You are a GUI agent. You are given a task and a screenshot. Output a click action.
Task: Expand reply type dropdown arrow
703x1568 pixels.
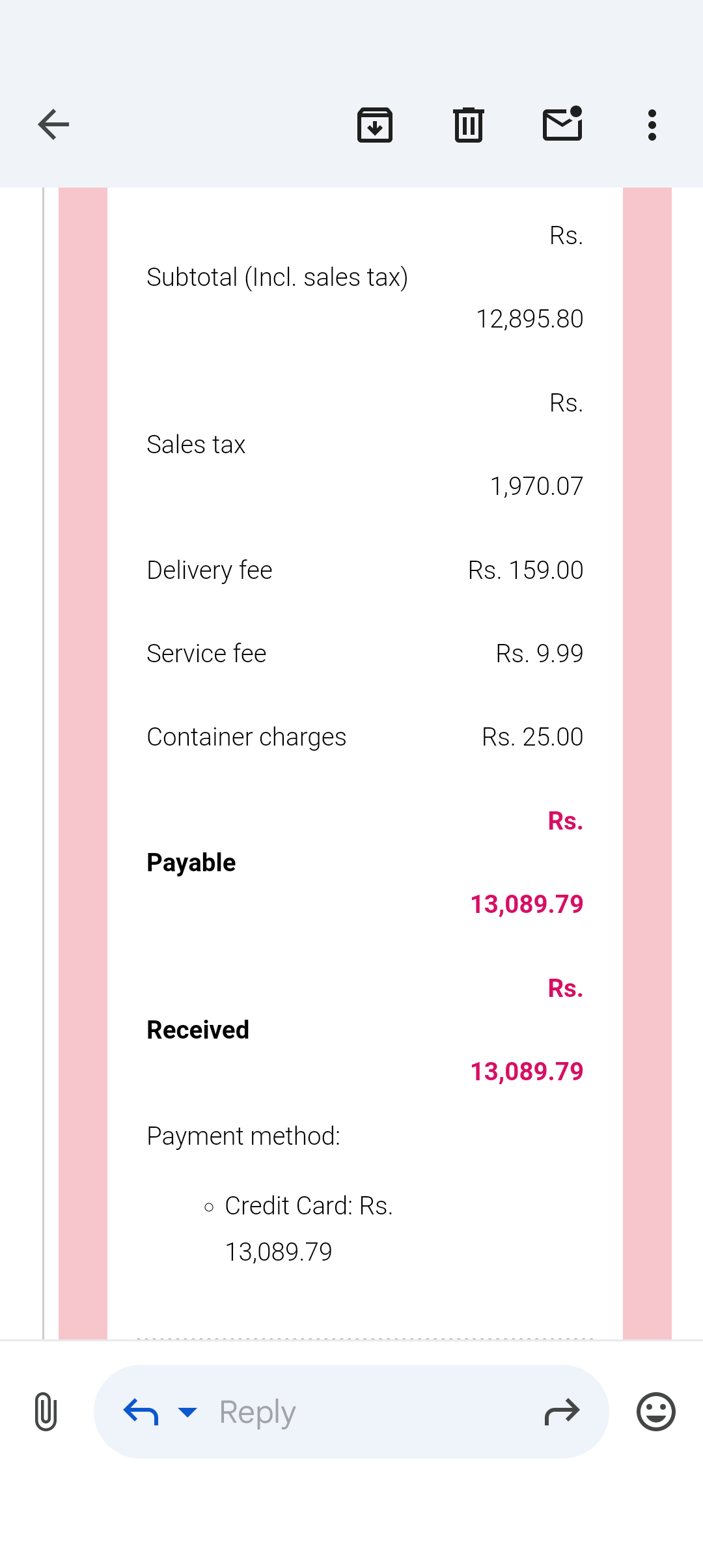(187, 1412)
